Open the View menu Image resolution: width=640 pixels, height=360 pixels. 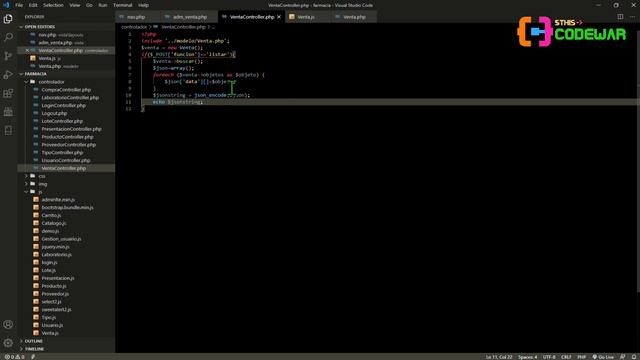point(75,5)
